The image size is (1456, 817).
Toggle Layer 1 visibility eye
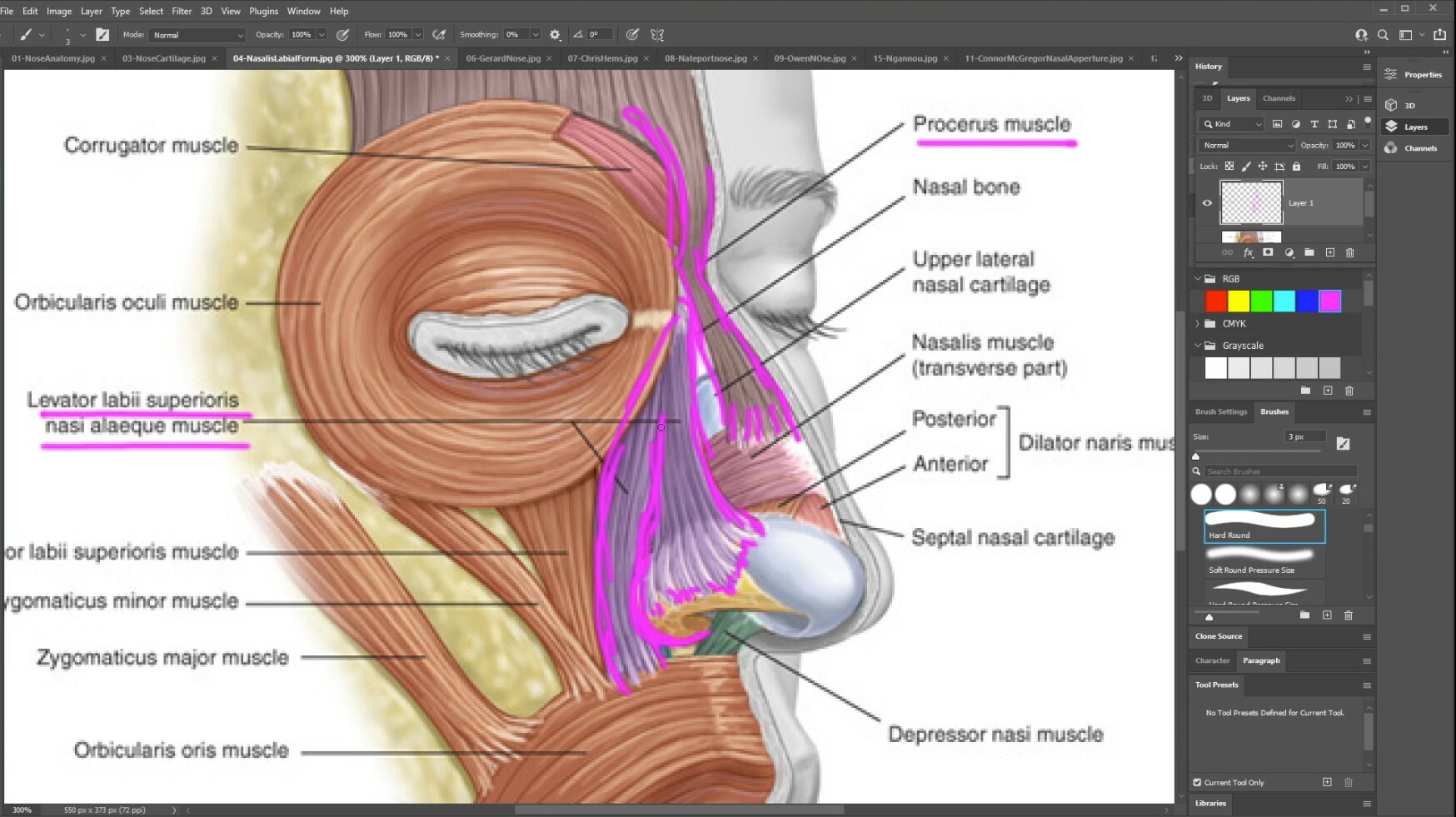click(1207, 203)
